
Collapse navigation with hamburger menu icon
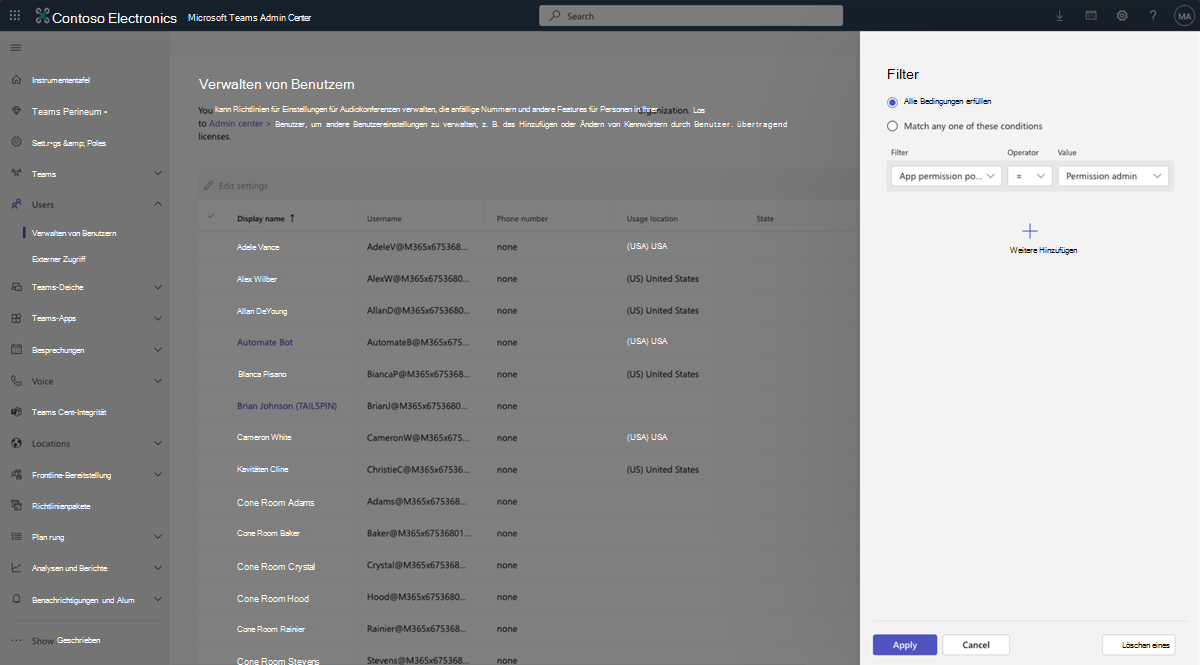click(x=16, y=48)
